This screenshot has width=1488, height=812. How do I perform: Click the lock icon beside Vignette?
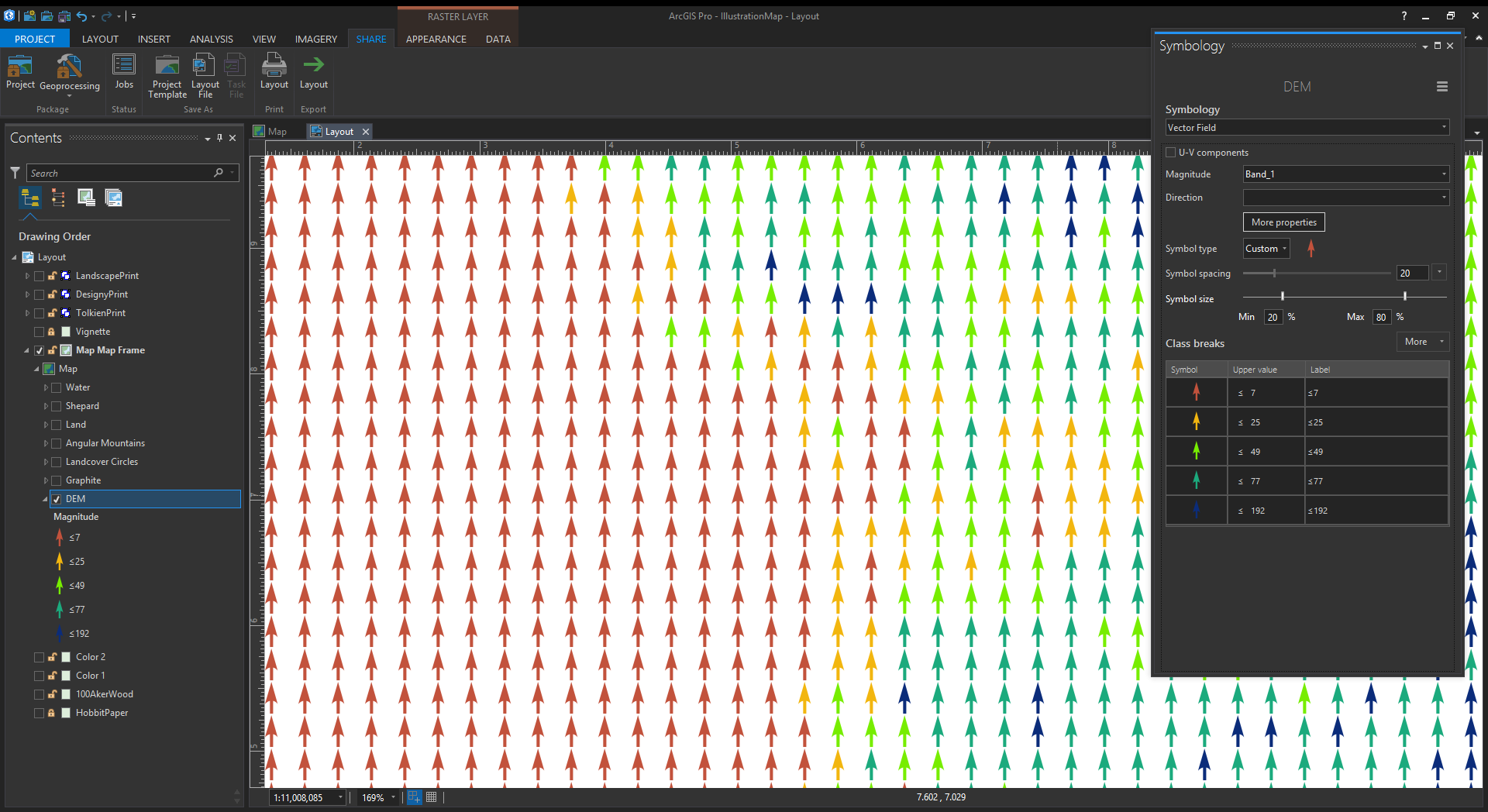[52, 332]
